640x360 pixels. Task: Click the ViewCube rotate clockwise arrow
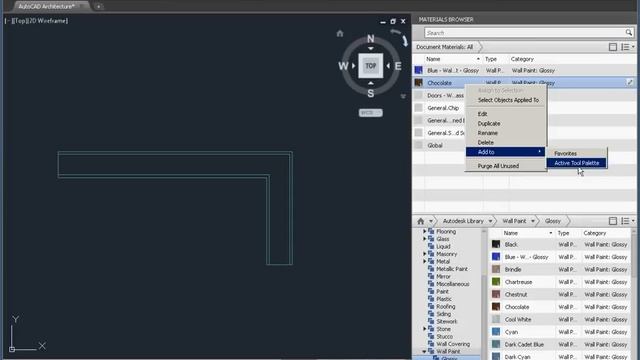click(404, 40)
